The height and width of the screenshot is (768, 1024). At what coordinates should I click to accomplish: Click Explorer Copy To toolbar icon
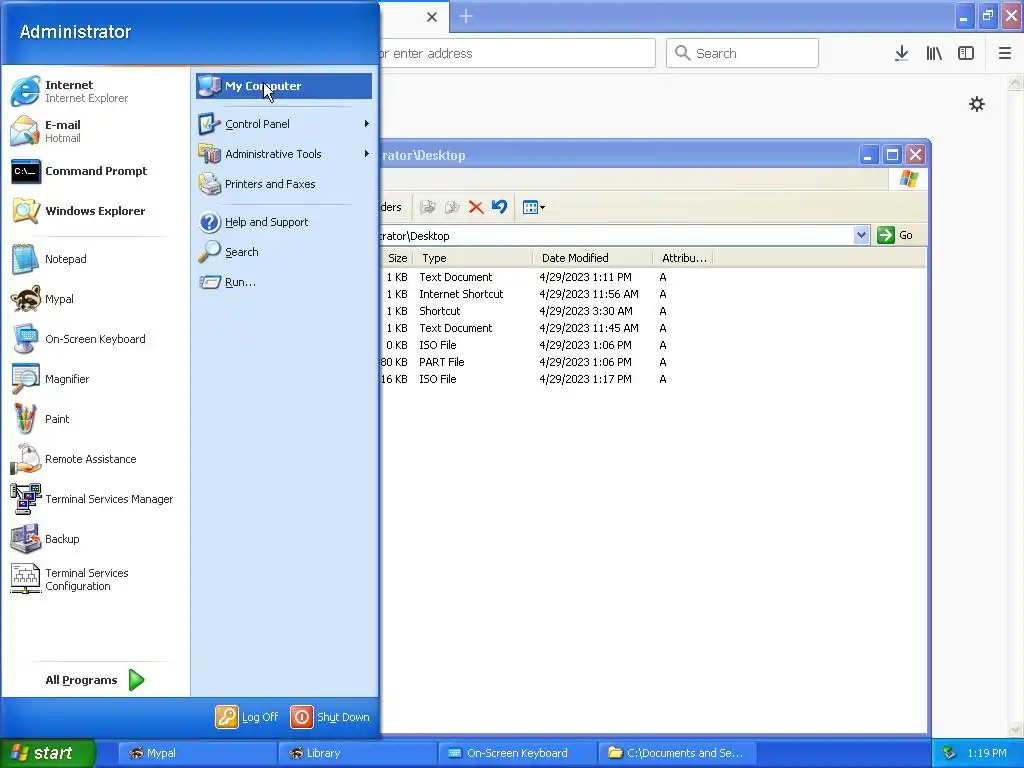pyautogui.click(x=451, y=207)
